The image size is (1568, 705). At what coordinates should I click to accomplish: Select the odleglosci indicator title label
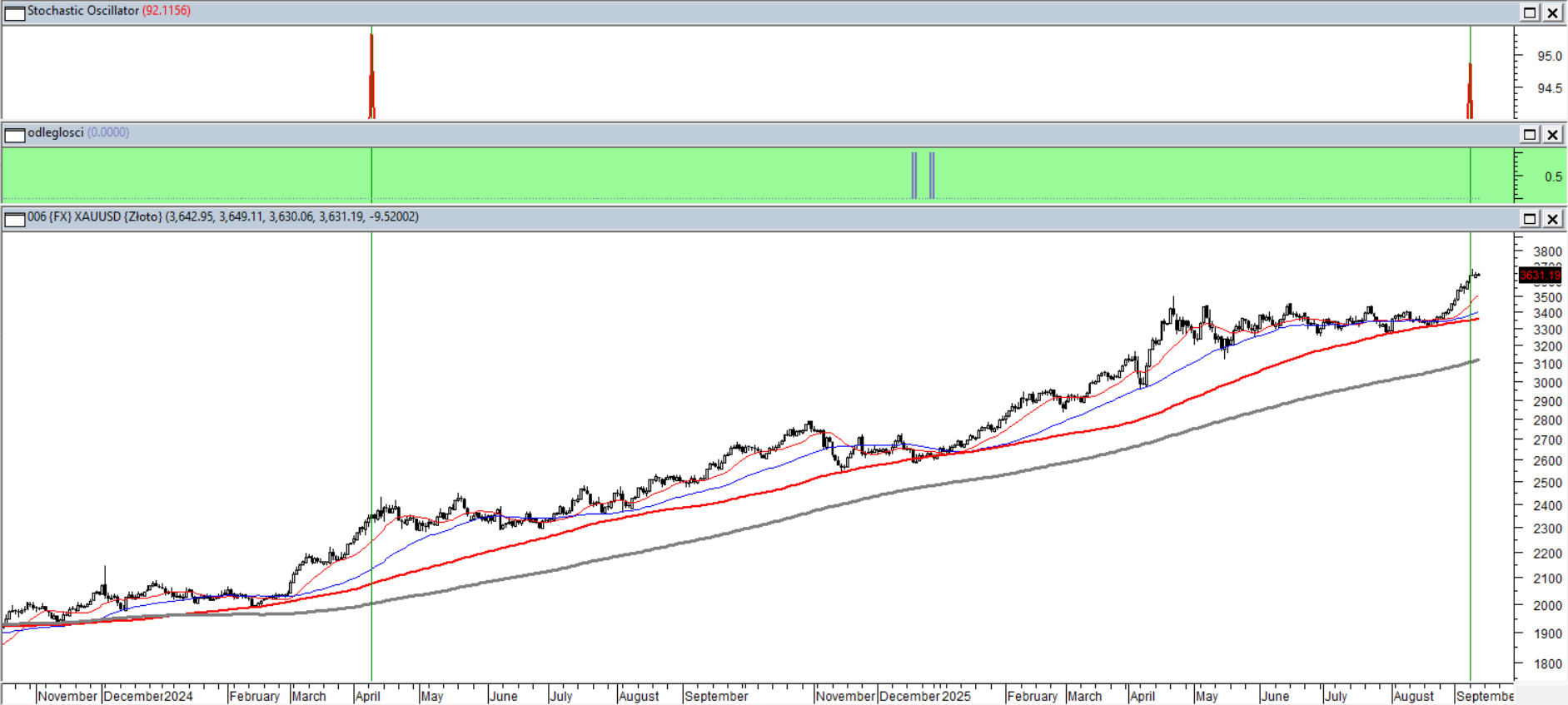point(55,132)
